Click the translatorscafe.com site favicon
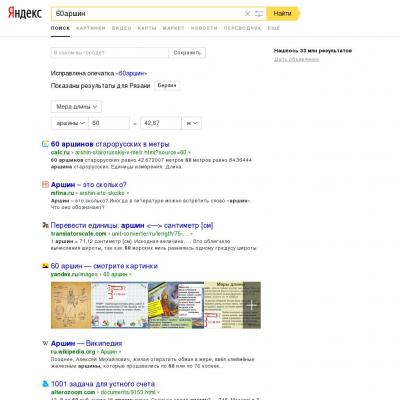400x400 pixels. (45, 225)
